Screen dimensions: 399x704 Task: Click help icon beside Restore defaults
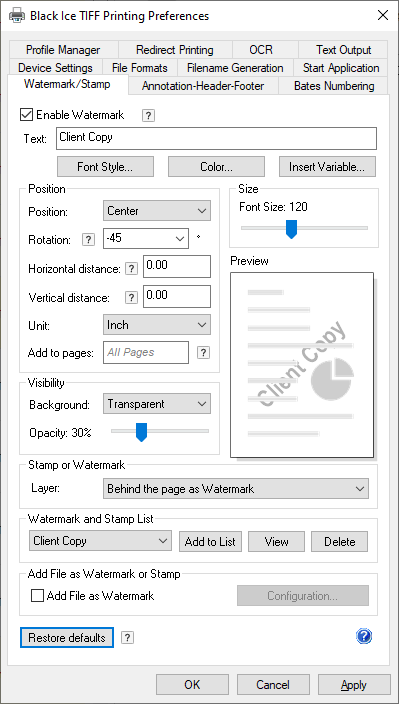127,637
